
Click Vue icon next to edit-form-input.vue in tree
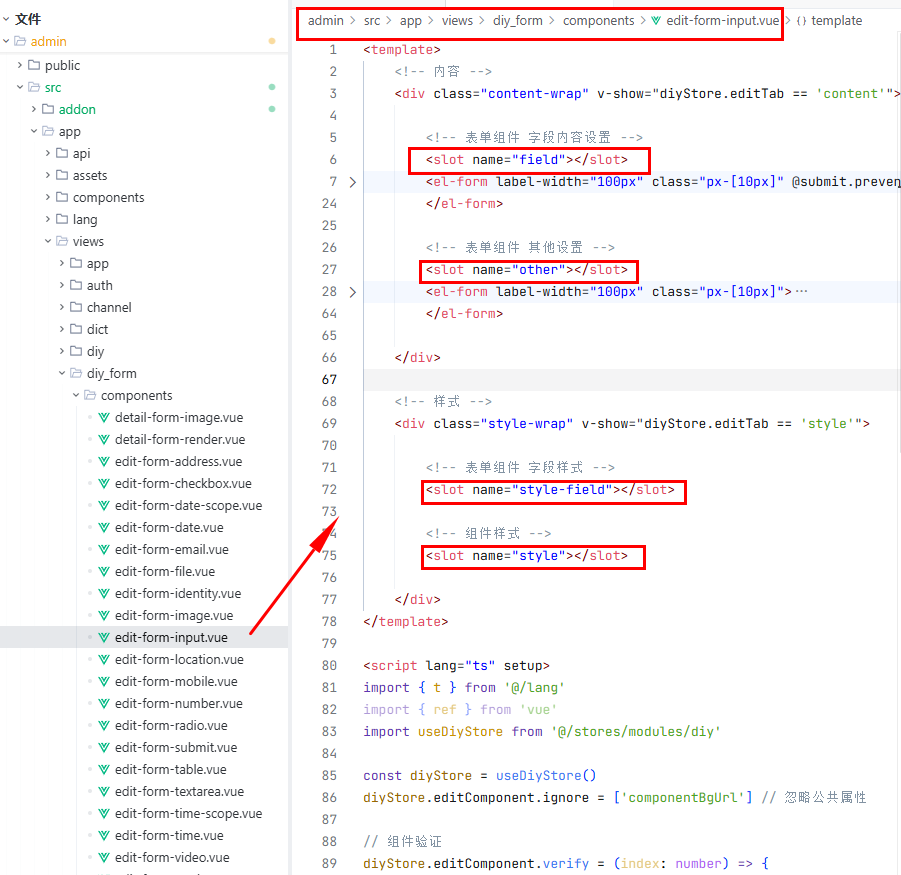pos(104,637)
